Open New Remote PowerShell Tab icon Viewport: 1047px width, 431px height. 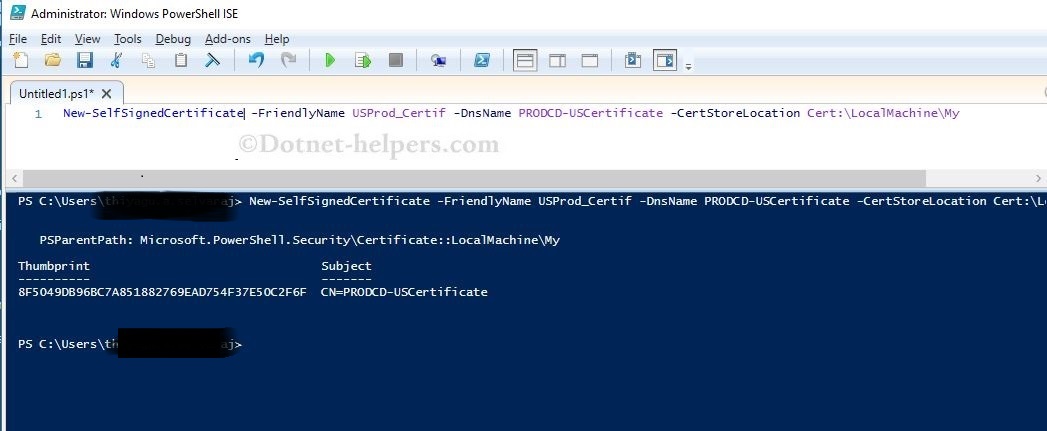438,61
